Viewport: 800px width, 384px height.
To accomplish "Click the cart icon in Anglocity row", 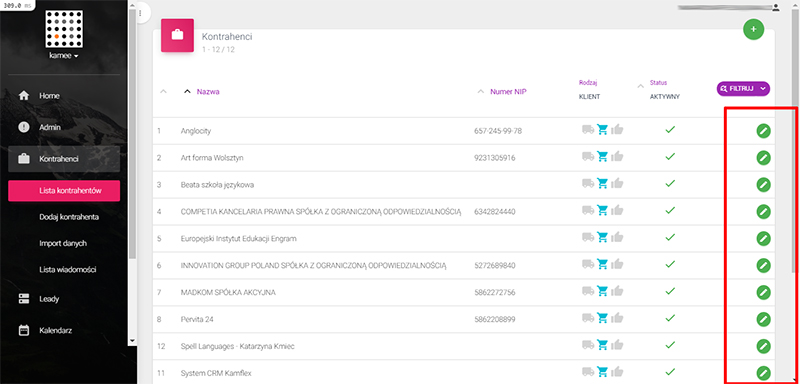I will [x=603, y=130].
